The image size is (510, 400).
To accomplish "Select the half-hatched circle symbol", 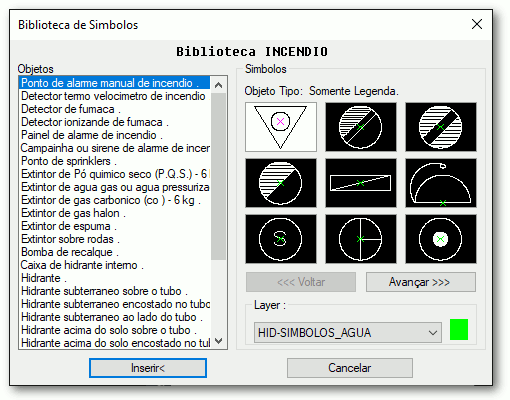I will (281, 183).
